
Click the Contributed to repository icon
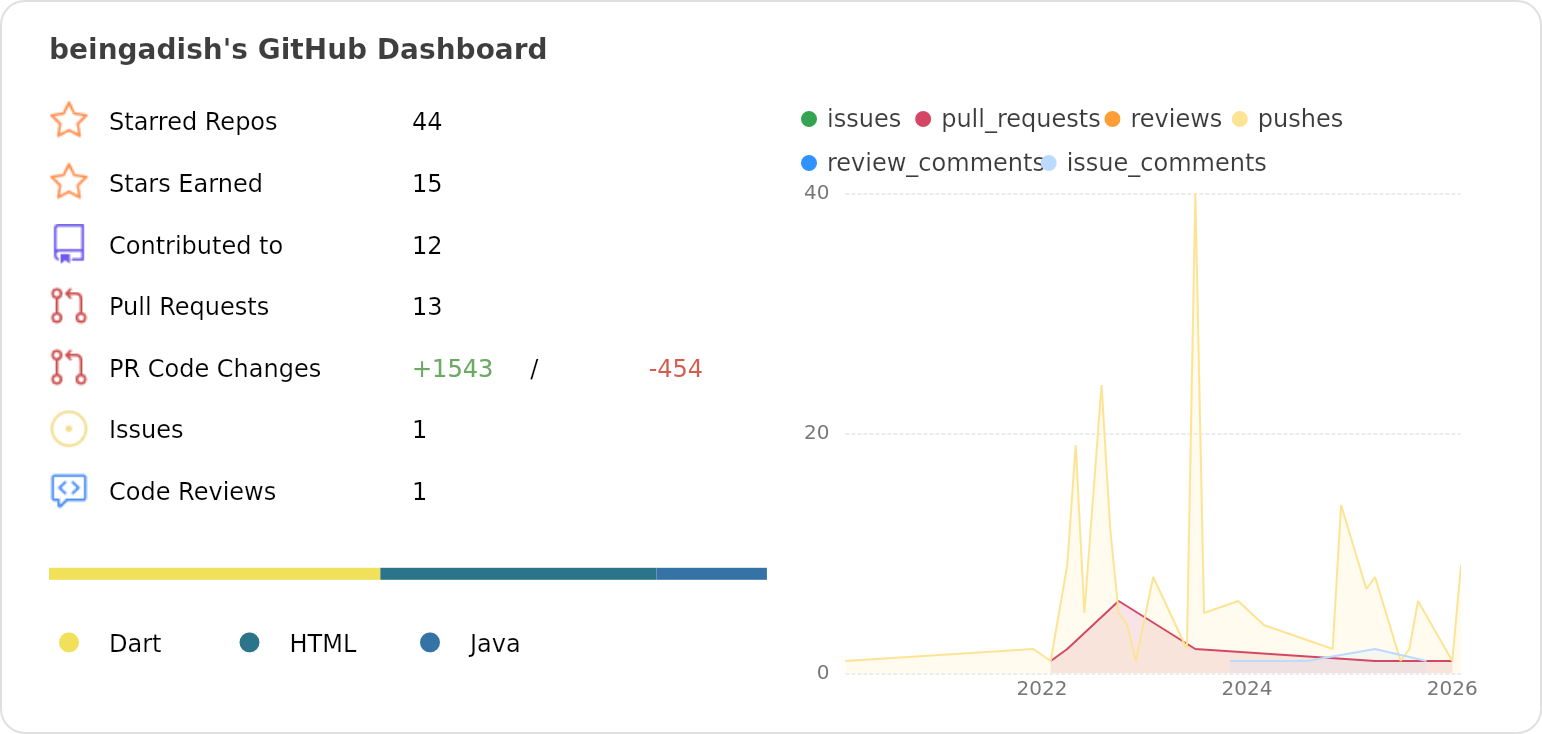tap(70, 244)
